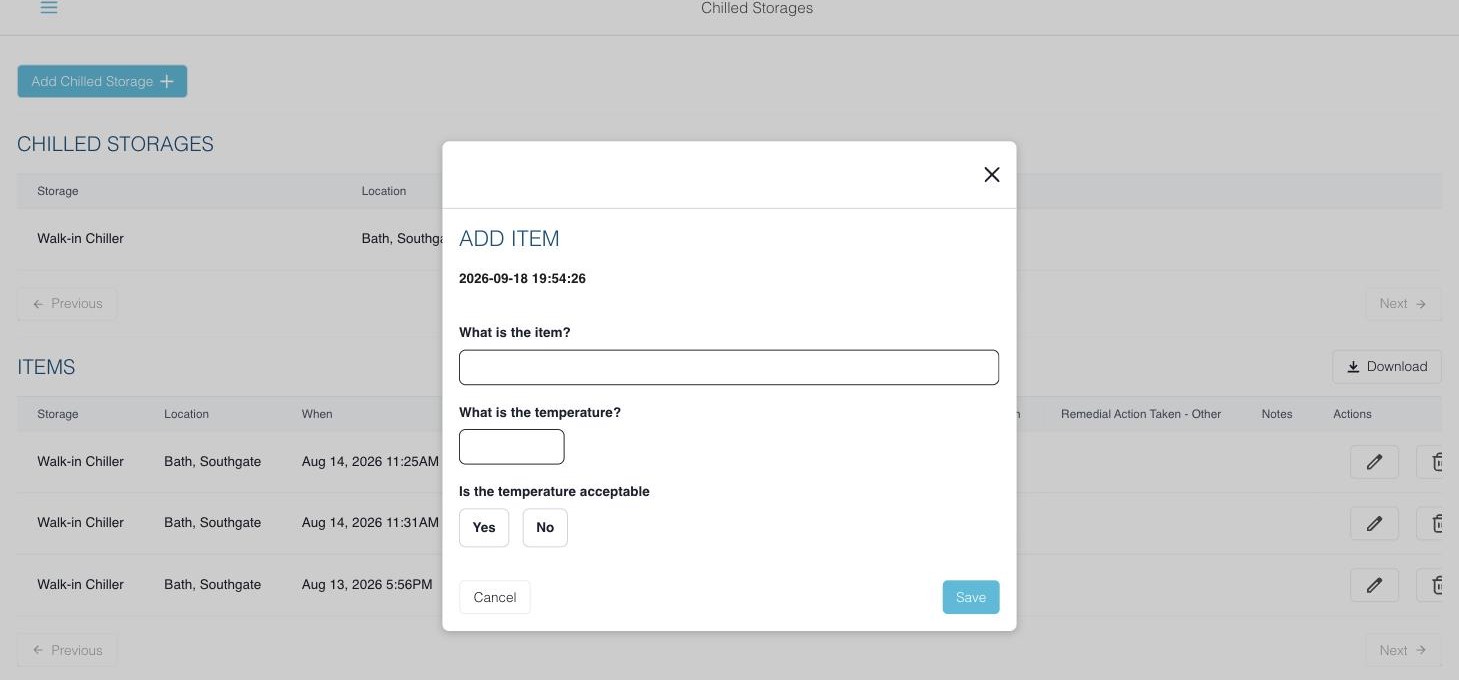Edit the Aug 13 5:56PM item
Viewport: 1459px width, 680px height.
(x=1374, y=585)
